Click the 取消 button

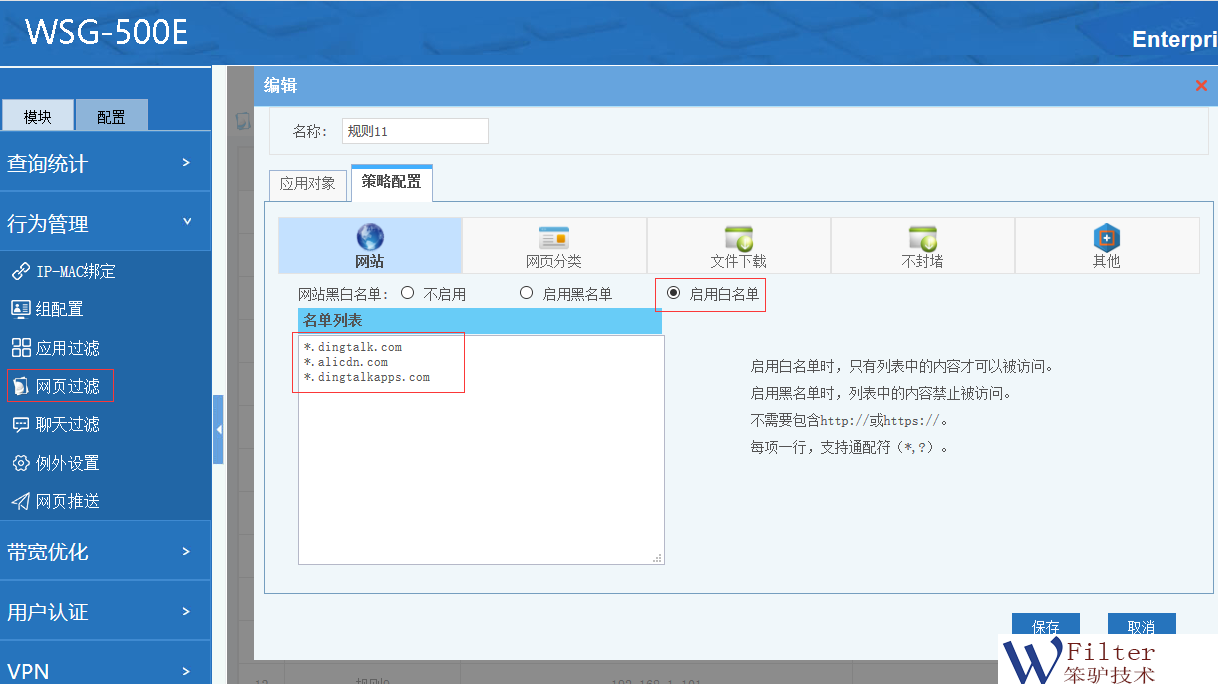pyautogui.click(x=1141, y=626)
